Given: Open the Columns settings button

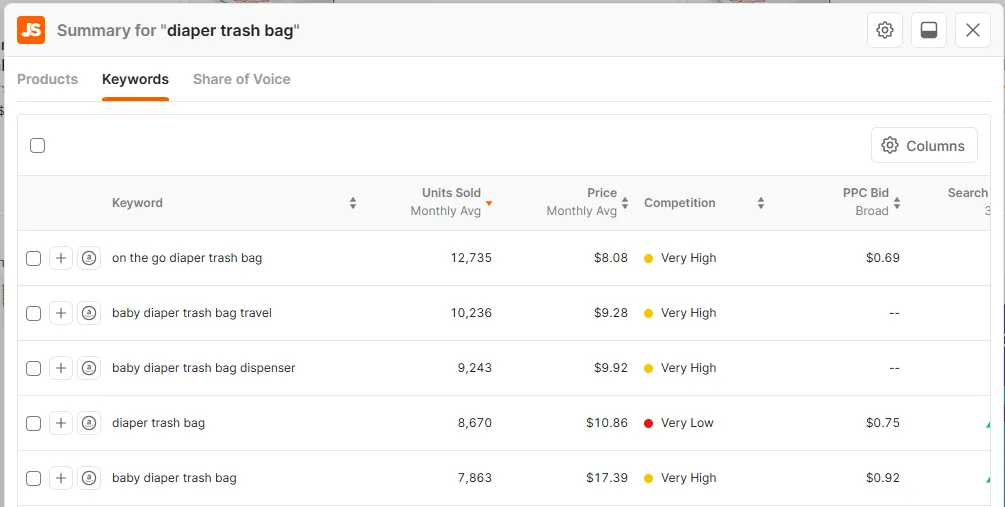Looking at the screenshot, I should tap(924, 146).
